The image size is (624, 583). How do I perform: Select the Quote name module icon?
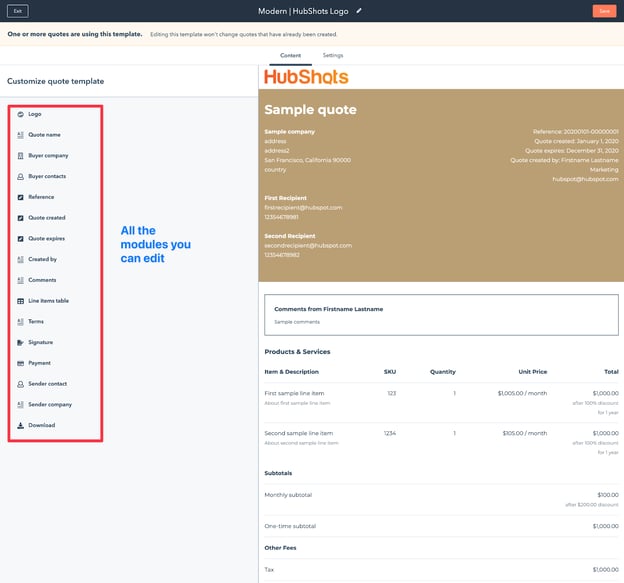click(21, 135)
